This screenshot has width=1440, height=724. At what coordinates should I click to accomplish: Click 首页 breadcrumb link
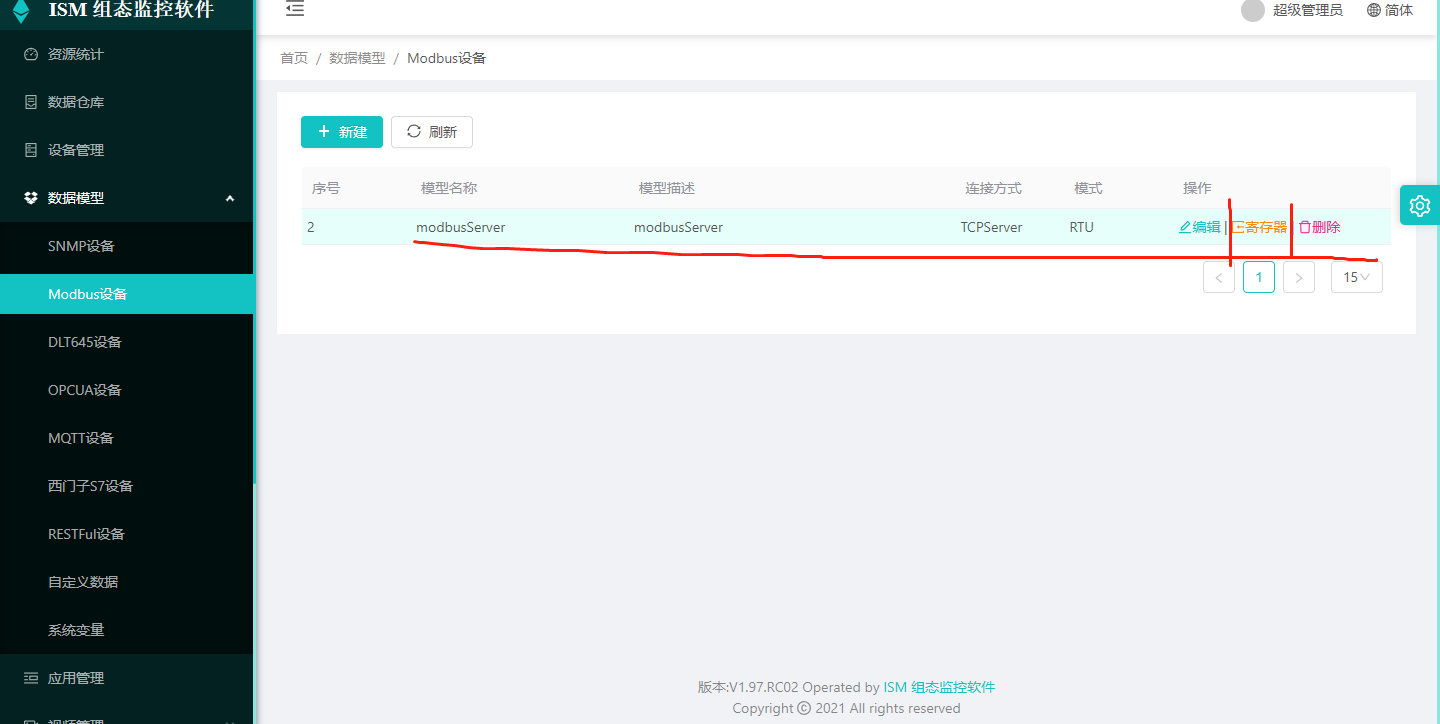click(294, 58)
